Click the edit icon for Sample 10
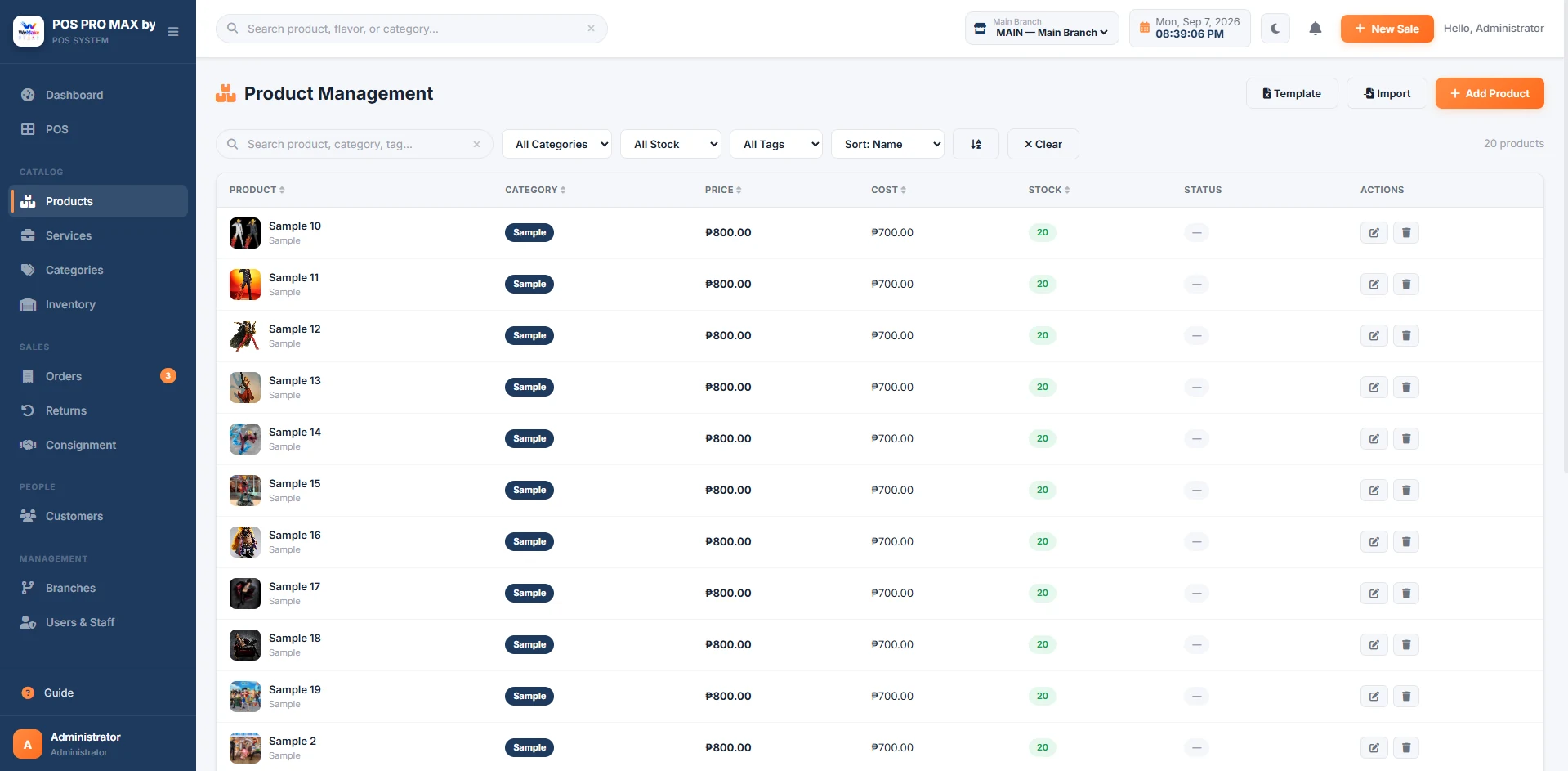Viewport: 1568px width, 771px height. (x=1374, y=233)
